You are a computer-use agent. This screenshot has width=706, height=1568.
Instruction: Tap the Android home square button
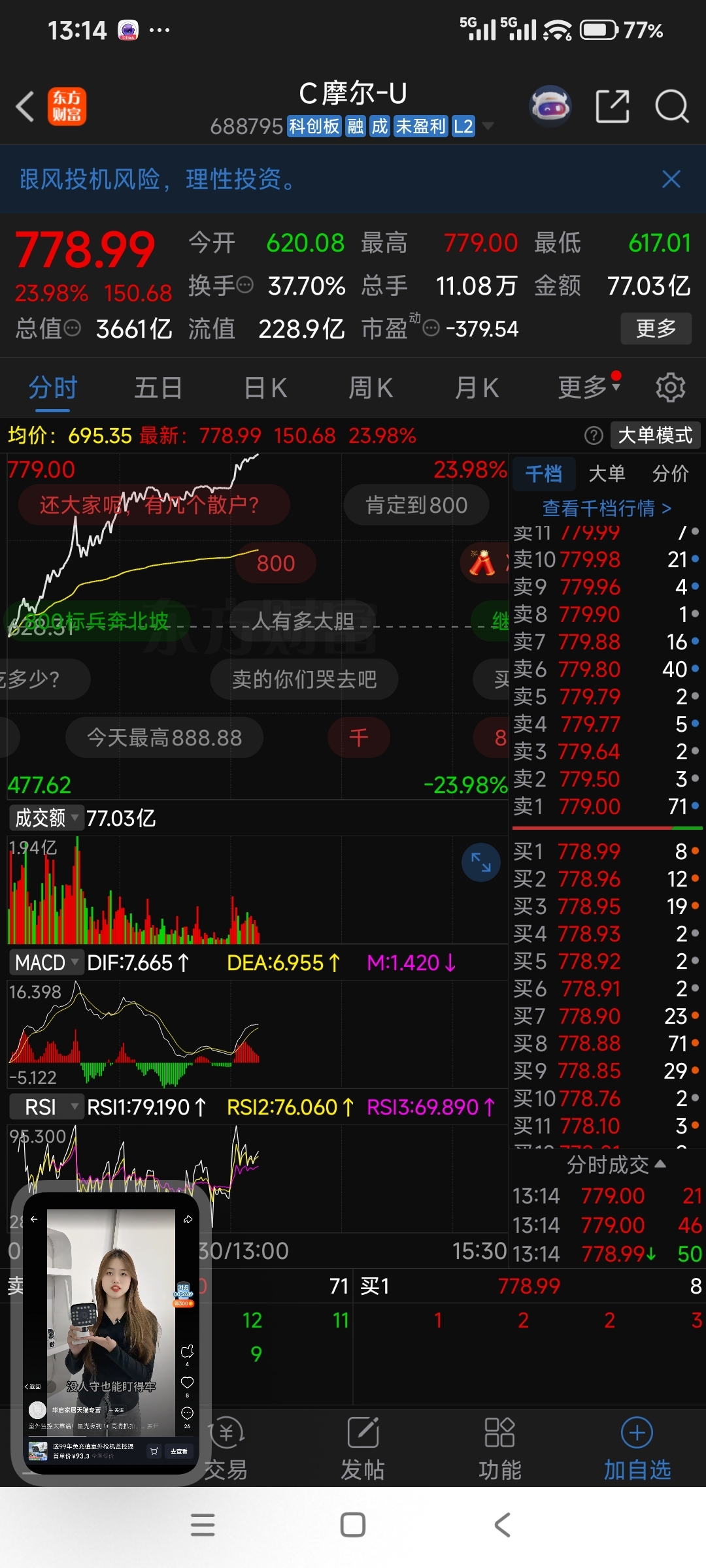(353, 1526)
